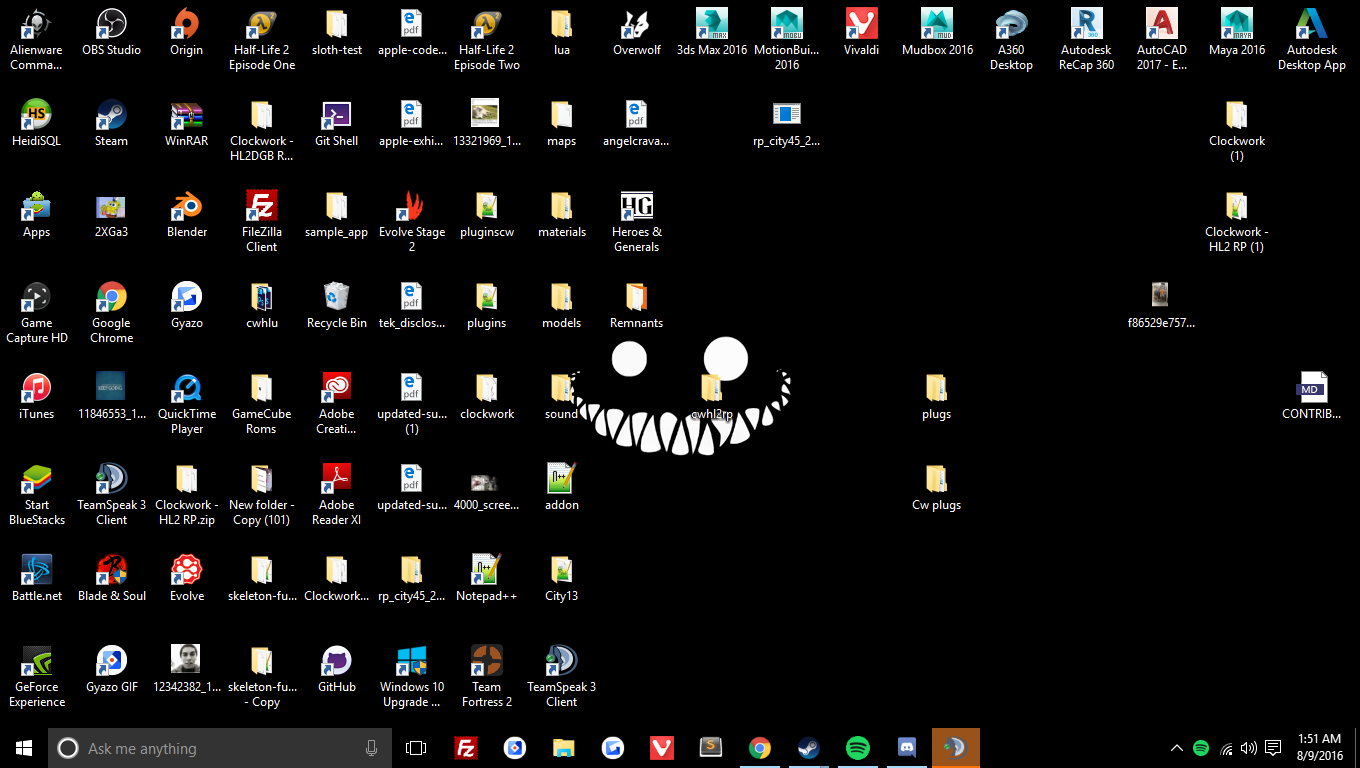1360x768 pixels.
Task: Click the GeForce Experience icon
Action: [x=36, y=676]
